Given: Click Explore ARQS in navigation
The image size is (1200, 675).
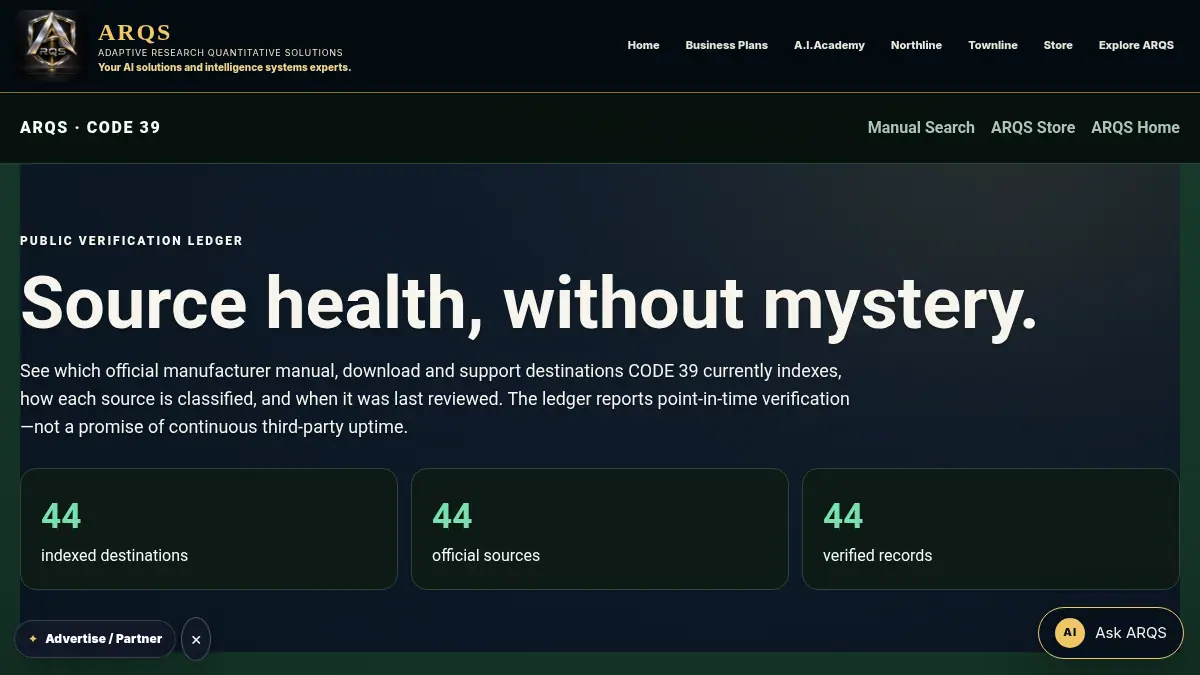Looking at the screenshot, I should [x=1136, y=45].
